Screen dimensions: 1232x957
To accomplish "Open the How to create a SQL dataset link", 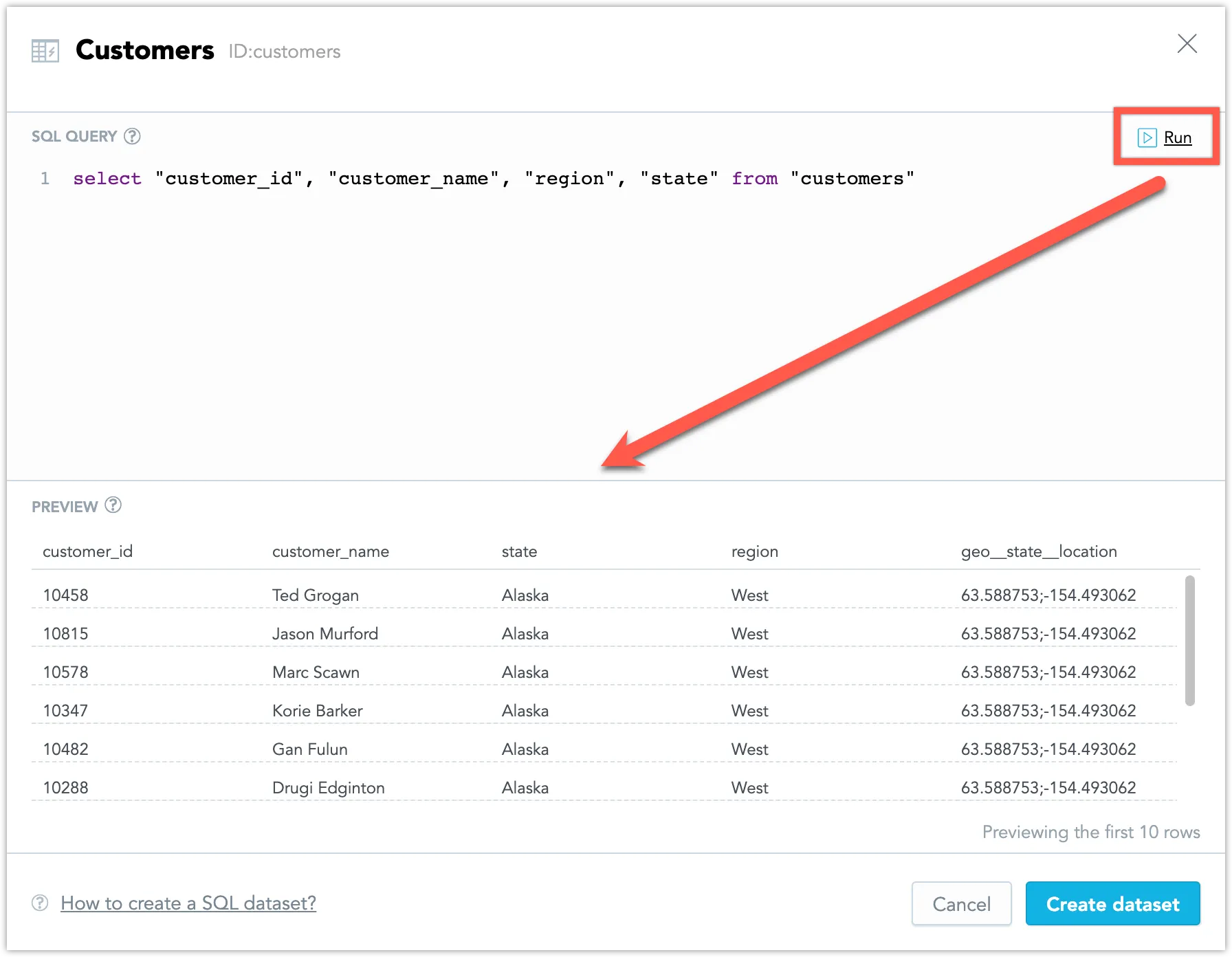I will [x=188, y=903].
